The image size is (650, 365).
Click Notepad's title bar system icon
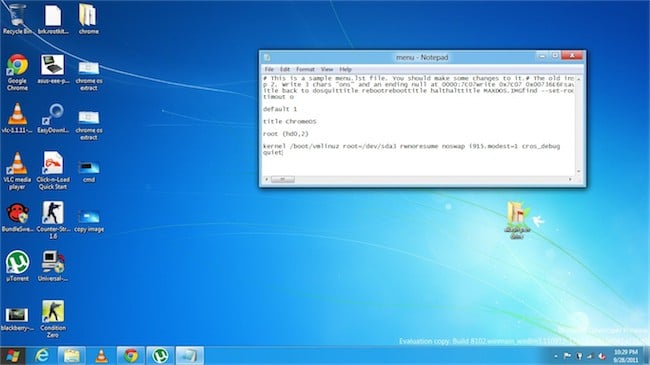(267, 58)
